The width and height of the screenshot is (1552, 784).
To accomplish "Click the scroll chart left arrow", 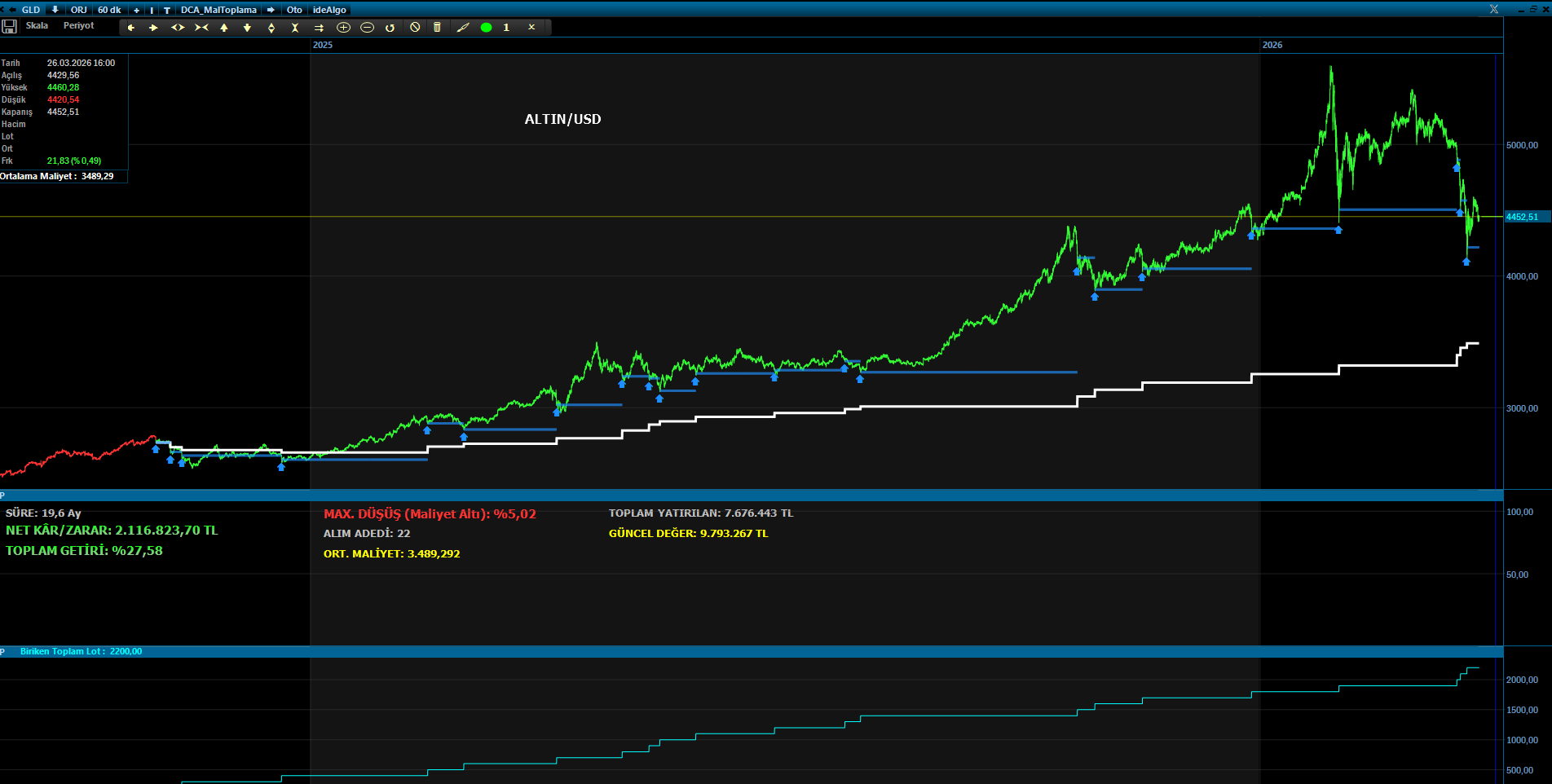I will coord(131,28).
